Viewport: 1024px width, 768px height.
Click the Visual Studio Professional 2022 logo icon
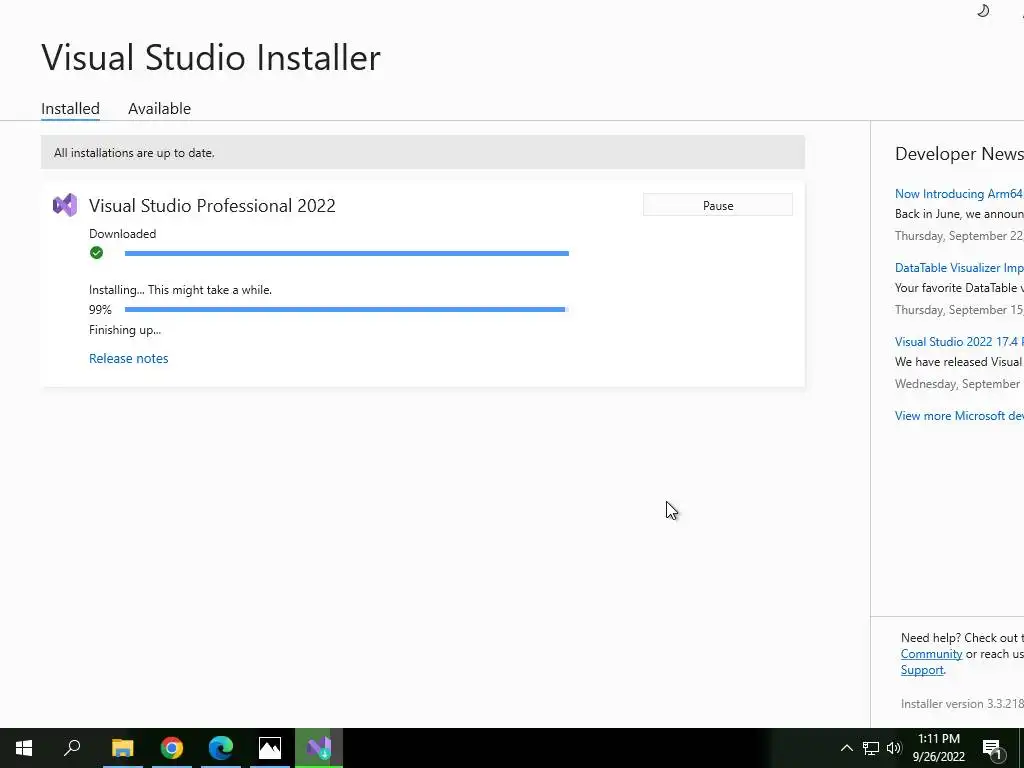65,206
